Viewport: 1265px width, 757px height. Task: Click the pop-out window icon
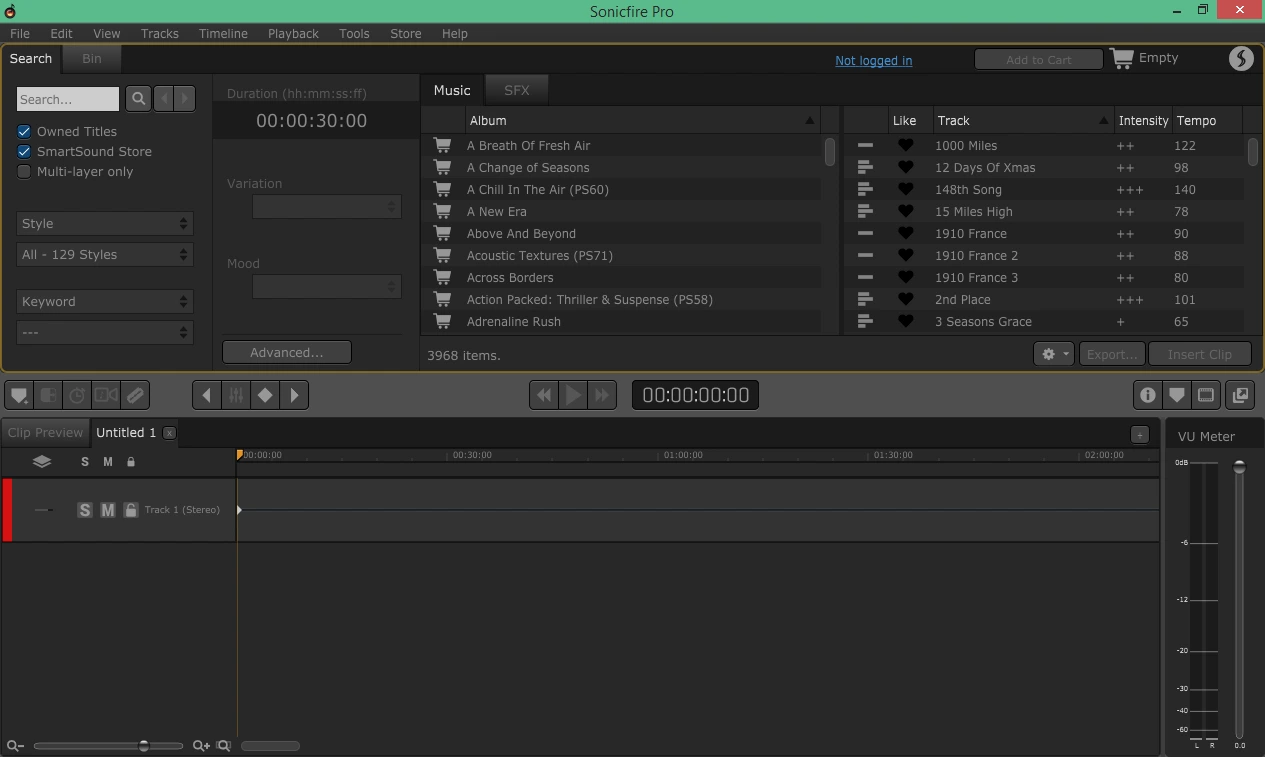coord(1240,395)
